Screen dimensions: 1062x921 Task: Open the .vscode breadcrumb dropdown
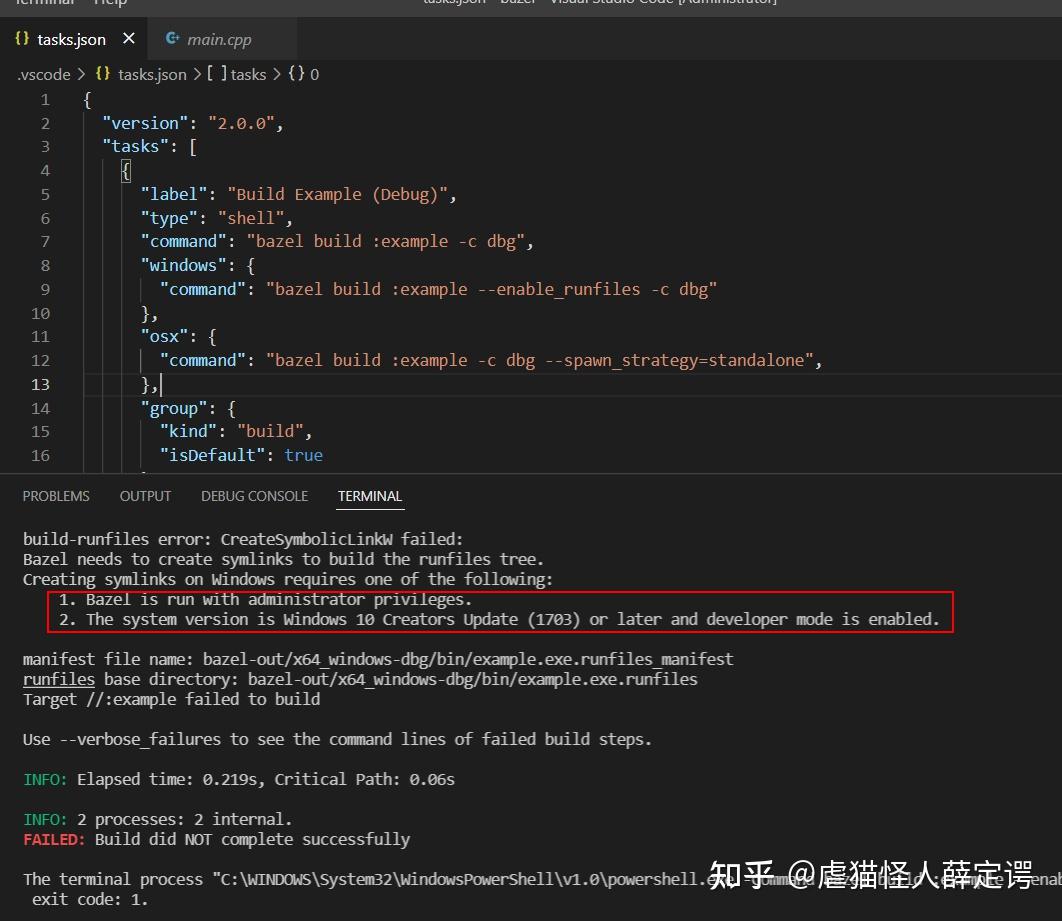[43, 74]
